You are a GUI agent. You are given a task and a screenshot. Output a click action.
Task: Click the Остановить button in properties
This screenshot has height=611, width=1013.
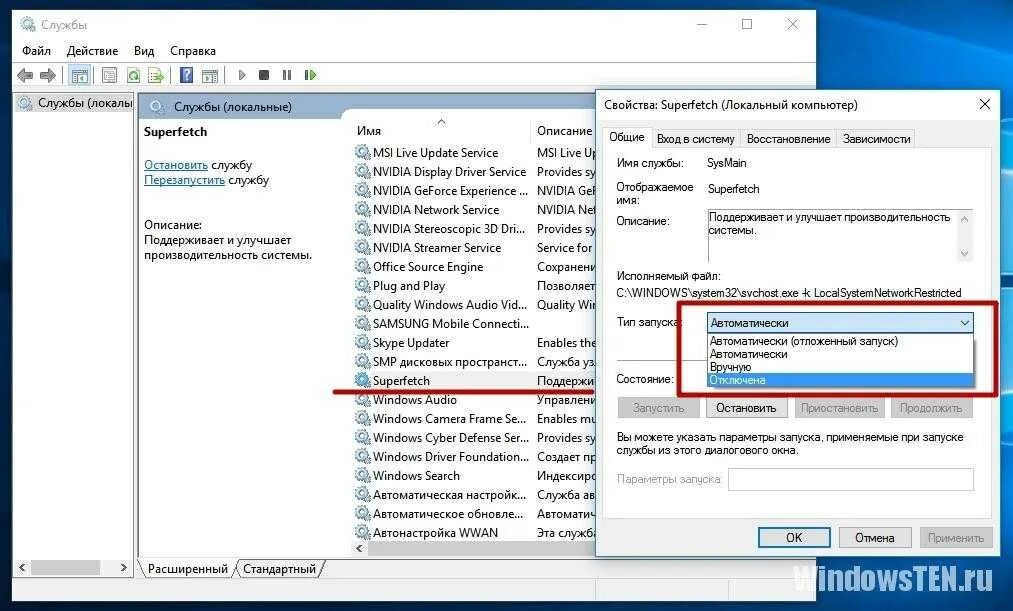[x=746, y=408]
